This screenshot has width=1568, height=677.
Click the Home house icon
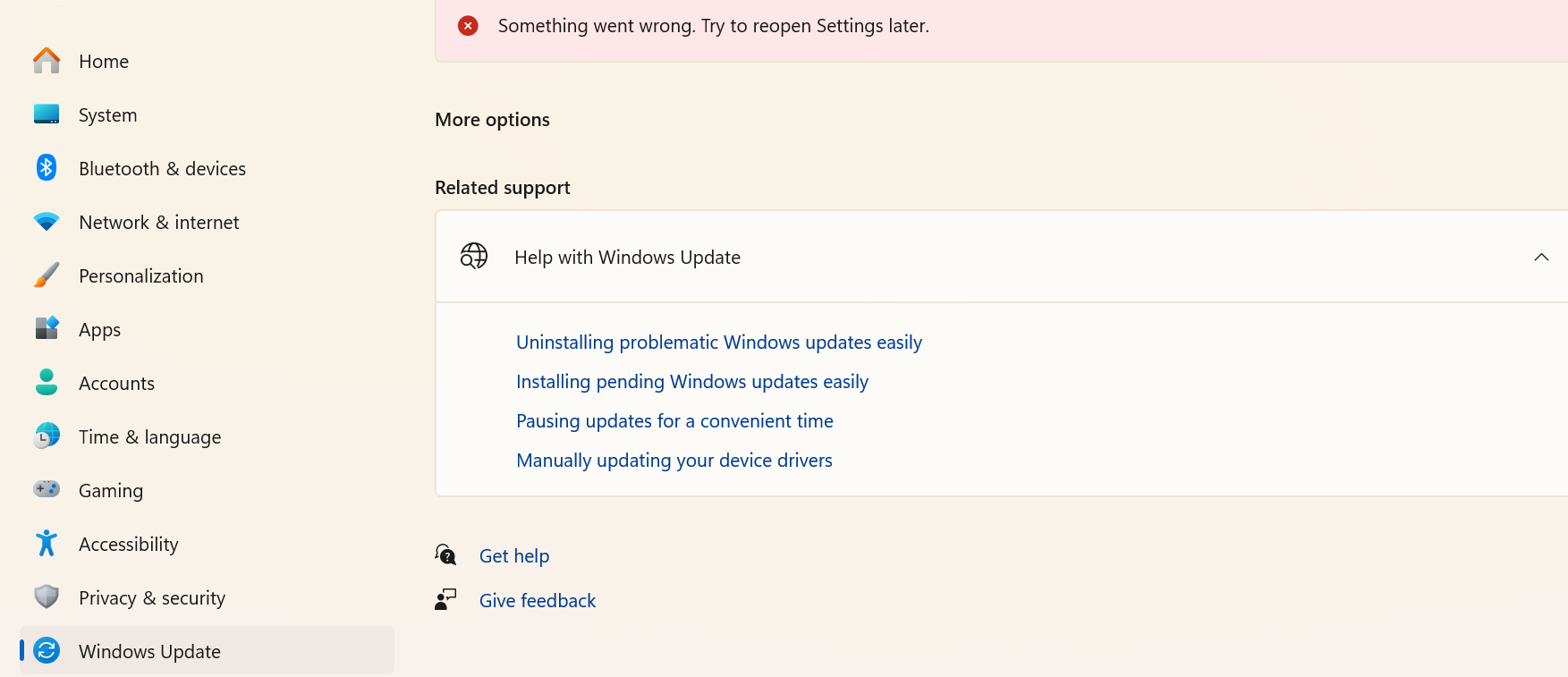pyautogui.click(x=47, y=61)
